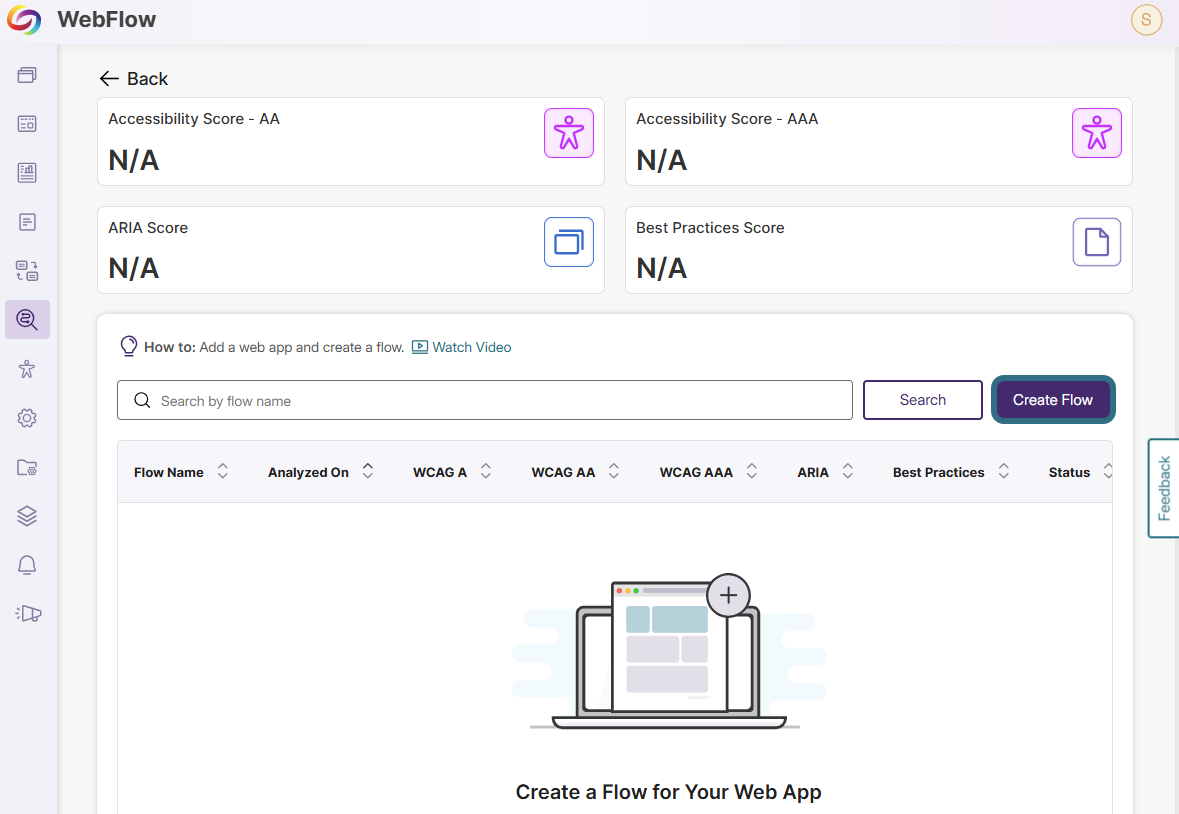The height and width of the screenshot is (814, 1179).
Task: Click the accessibility icon on AA score card
Action: point(569,133)
